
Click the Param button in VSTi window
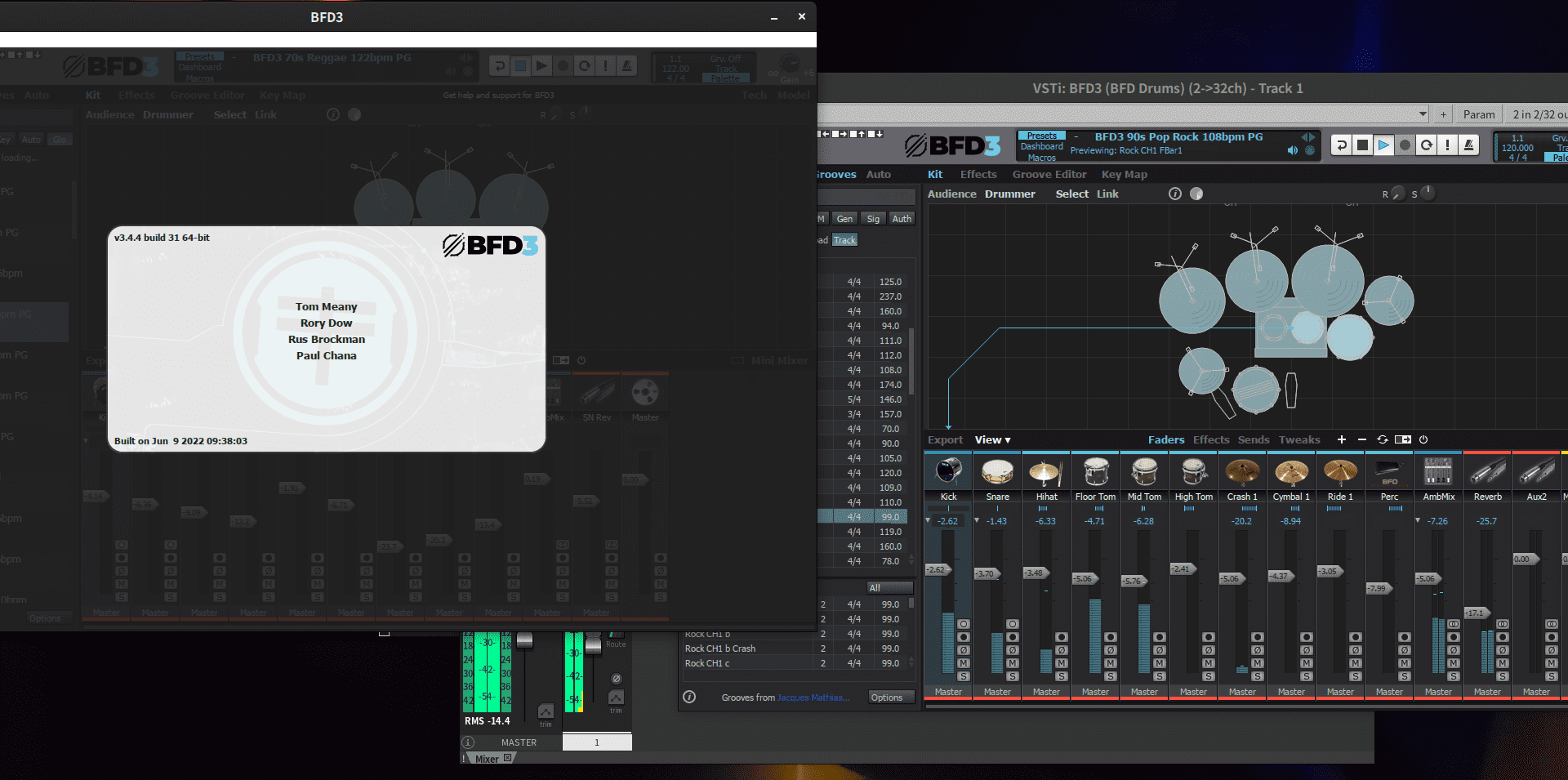pos(1479,114)
